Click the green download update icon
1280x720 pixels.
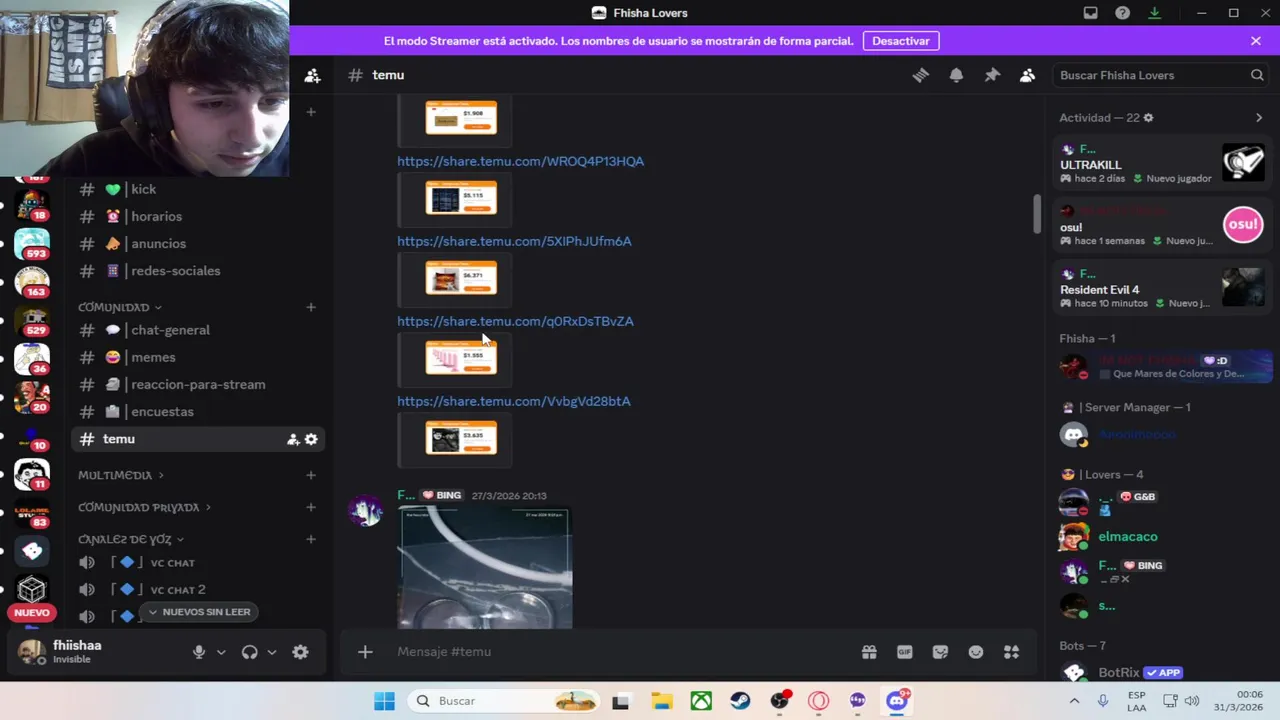[x=1155, y=13]
